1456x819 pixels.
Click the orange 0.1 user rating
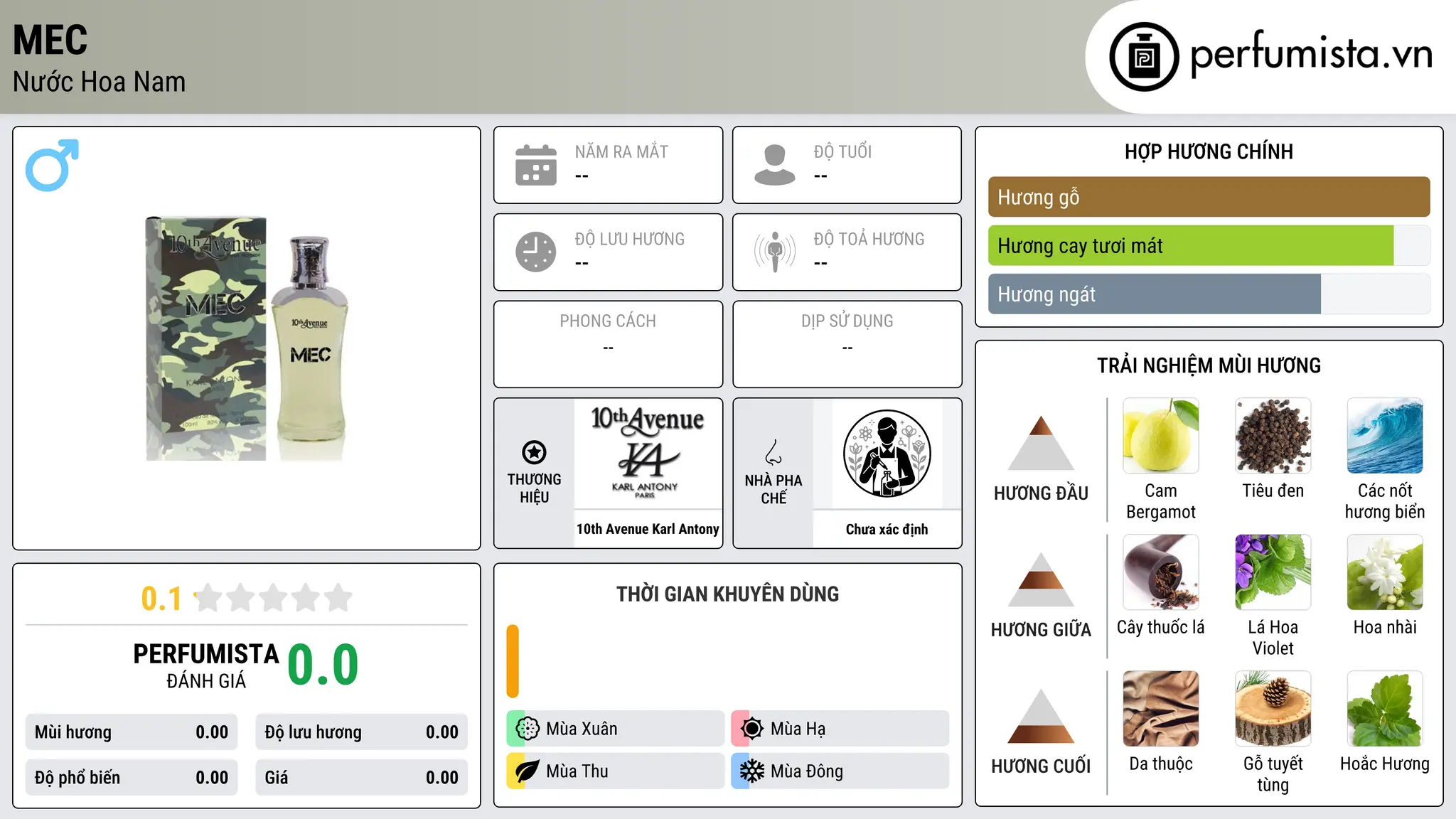pos(161,599)
